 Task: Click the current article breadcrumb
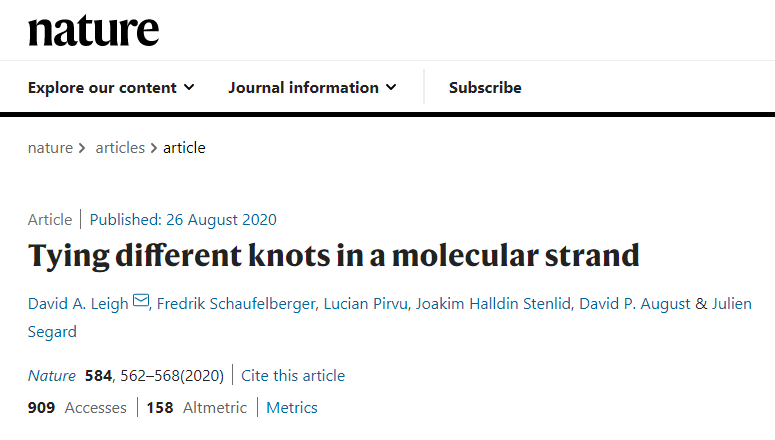pos(184,148)
